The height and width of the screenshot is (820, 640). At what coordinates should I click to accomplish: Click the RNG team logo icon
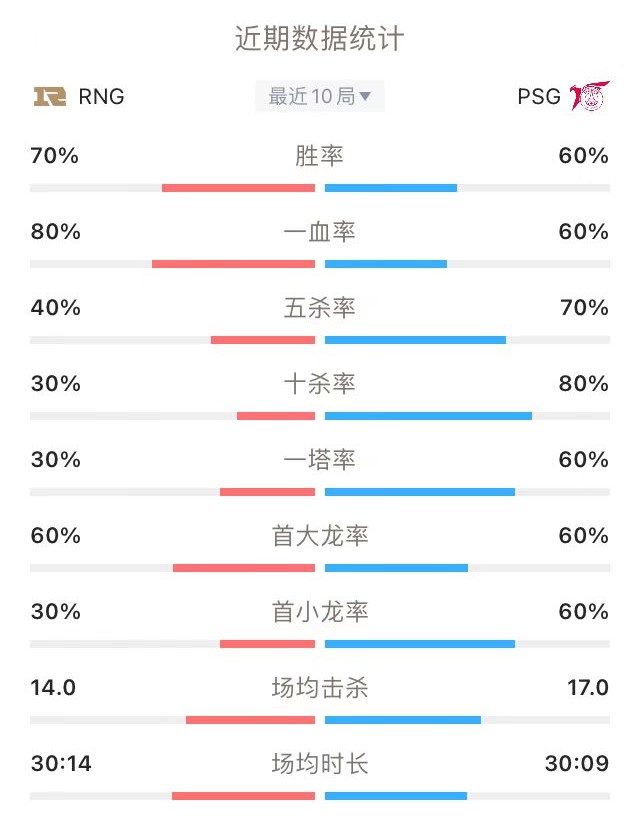(x=50, y=96)
